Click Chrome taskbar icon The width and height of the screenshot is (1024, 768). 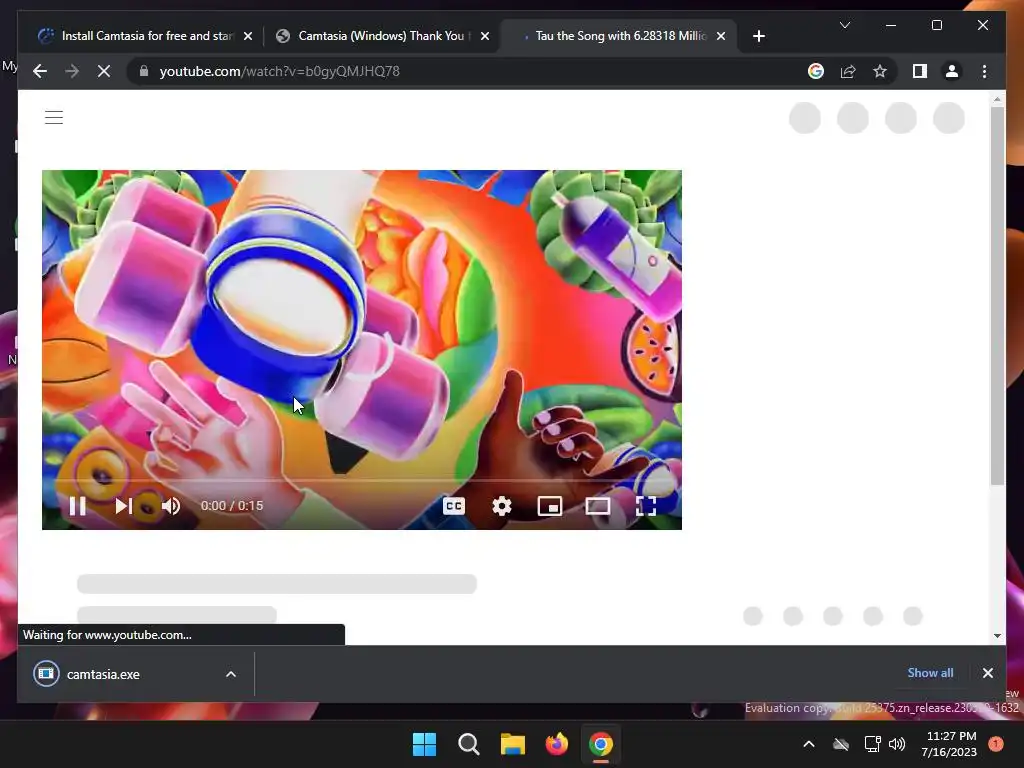pos(601,744)
